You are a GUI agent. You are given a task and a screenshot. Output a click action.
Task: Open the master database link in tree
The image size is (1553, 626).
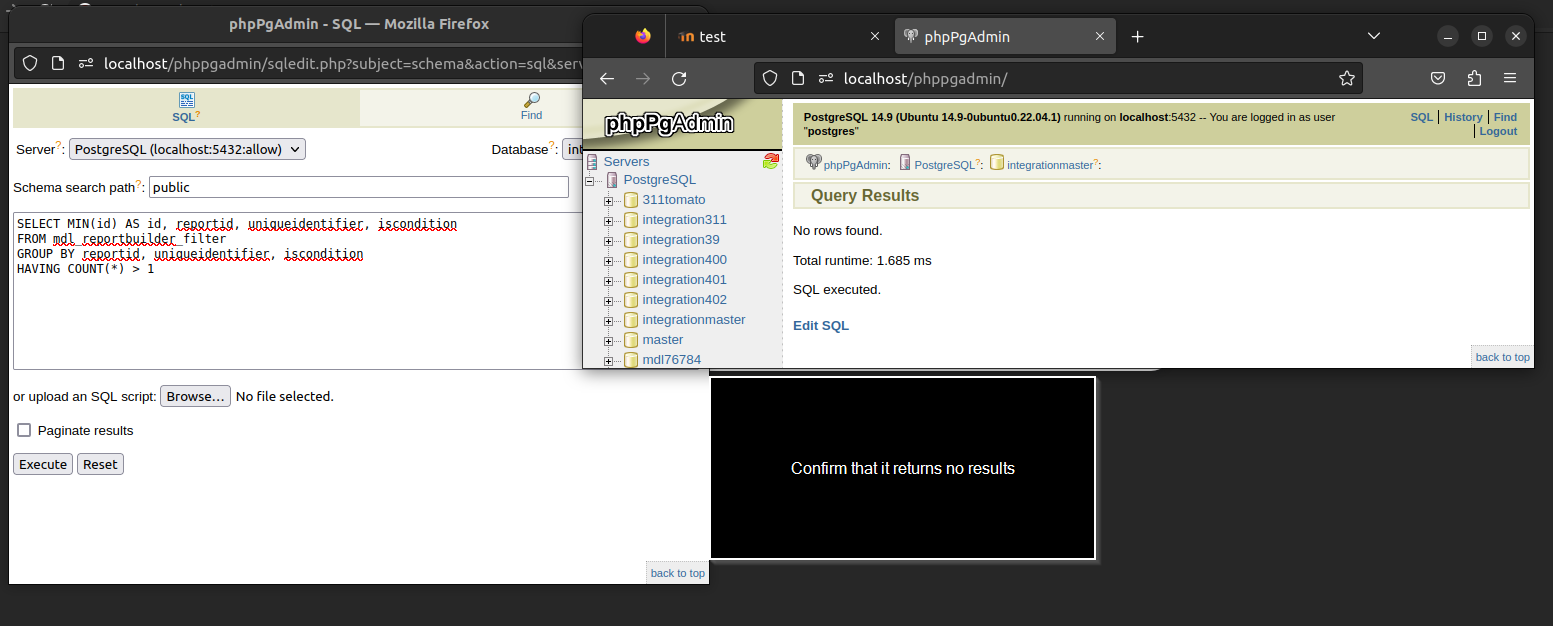click(663, 340)
